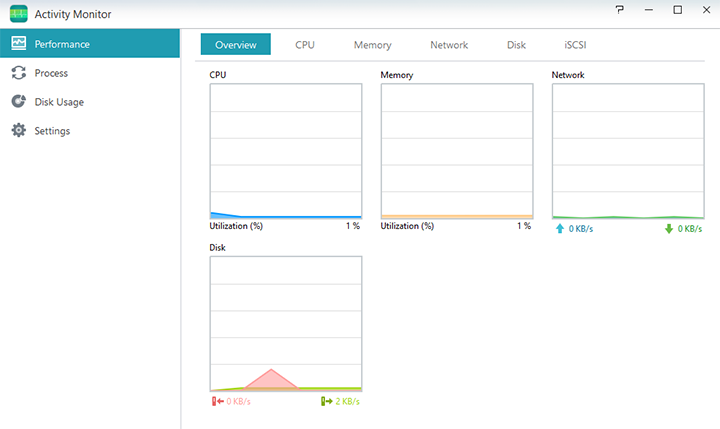Click the Memory utilization graph
This screenshot has height=429, width=720.
(457, 150)
